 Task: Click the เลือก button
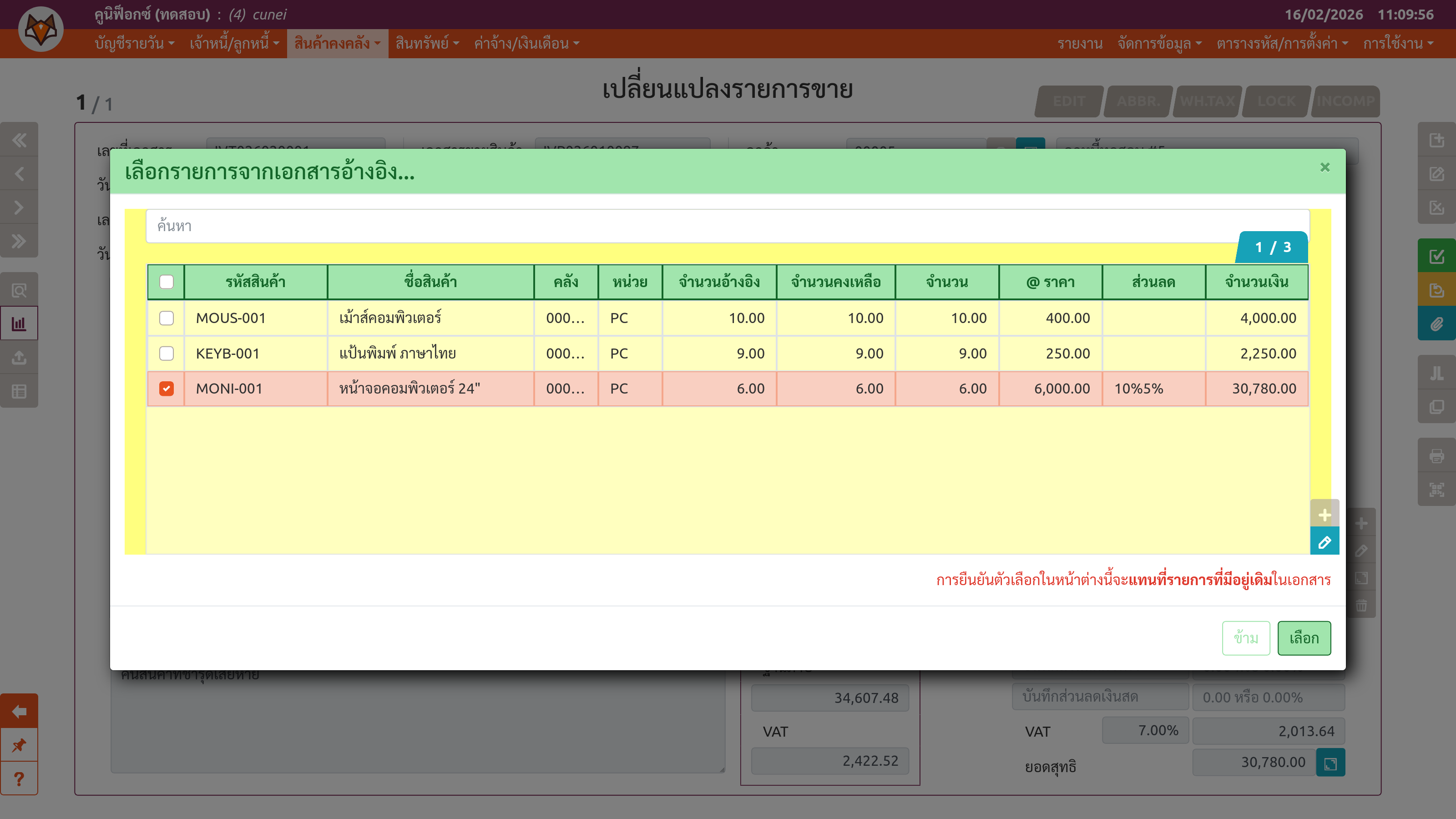(1304, 637)
